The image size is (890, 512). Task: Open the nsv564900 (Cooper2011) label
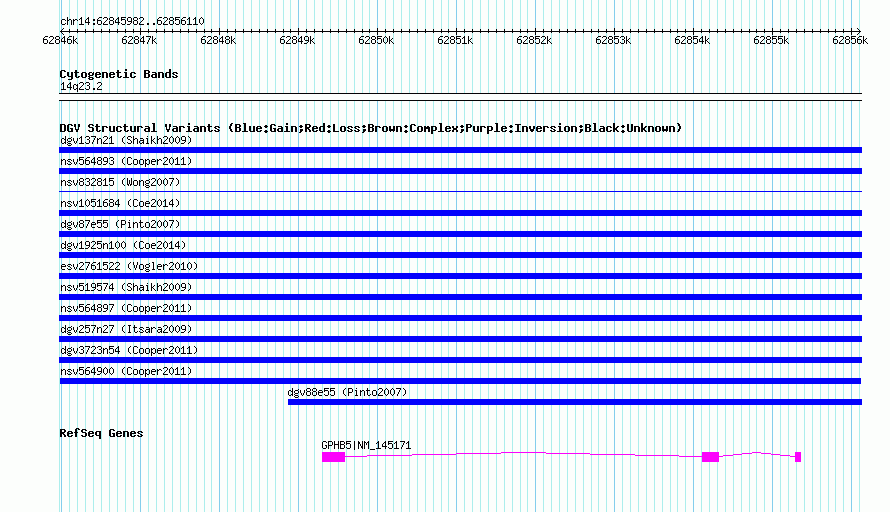click(x=126, y=371)
